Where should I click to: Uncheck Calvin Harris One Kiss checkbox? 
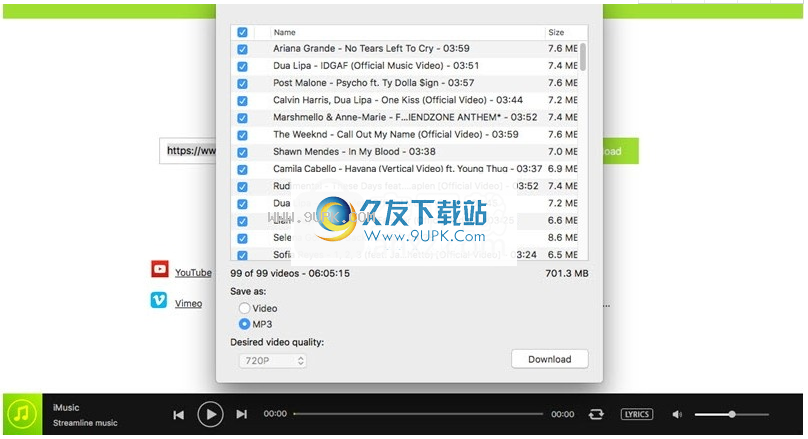click(242, 101)
